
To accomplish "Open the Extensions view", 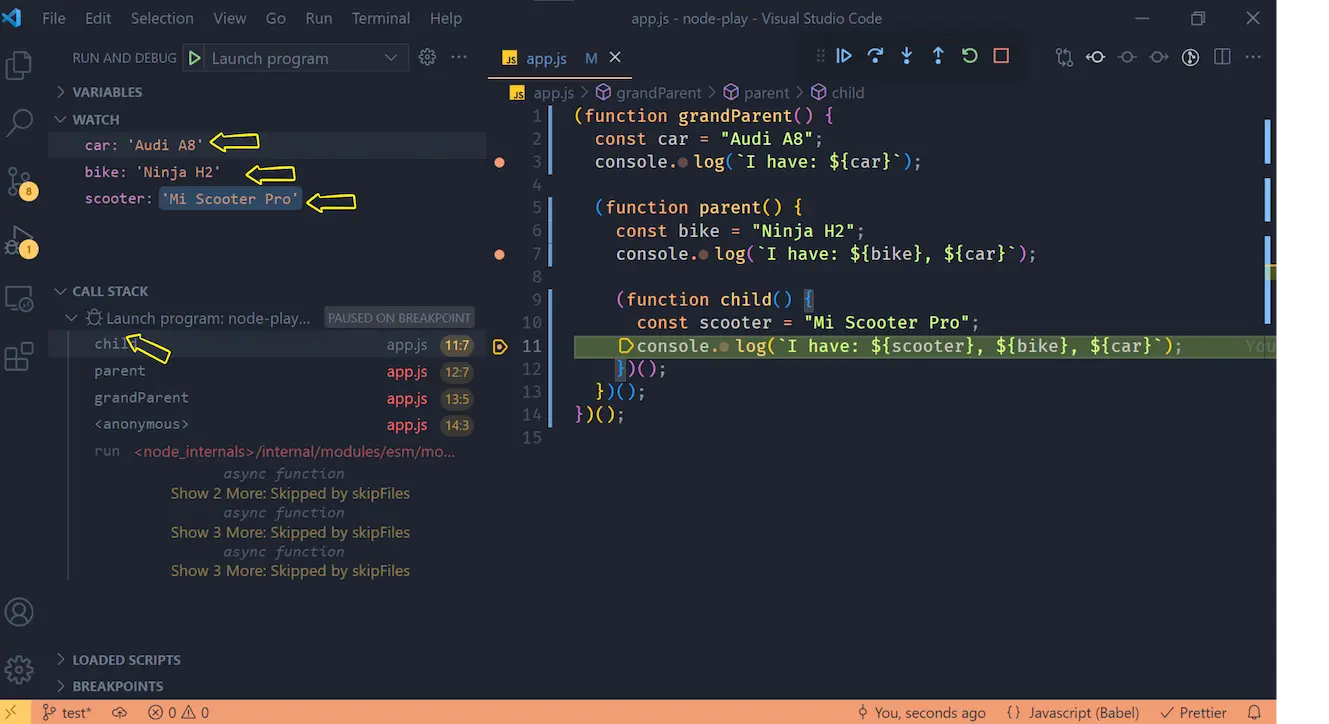I will click(20, 357).
